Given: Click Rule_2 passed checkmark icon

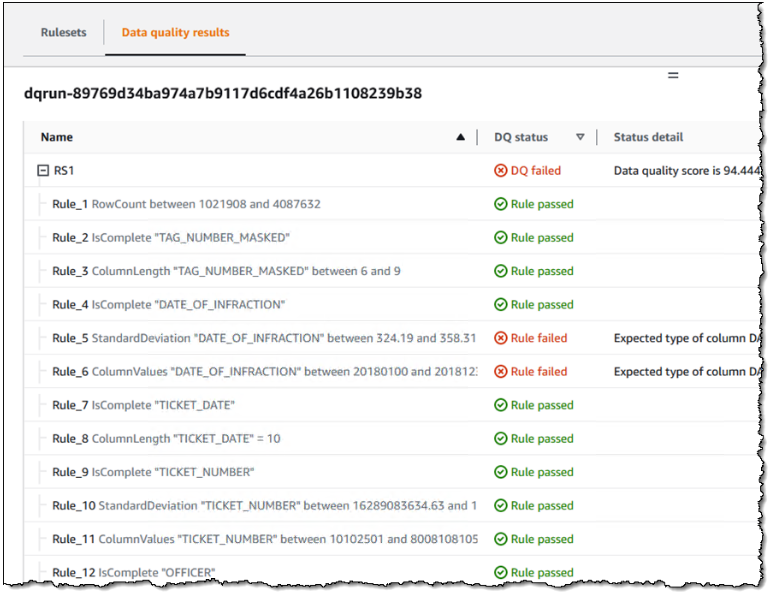Looking at the screenshot, I should click(x=501, y=238).
